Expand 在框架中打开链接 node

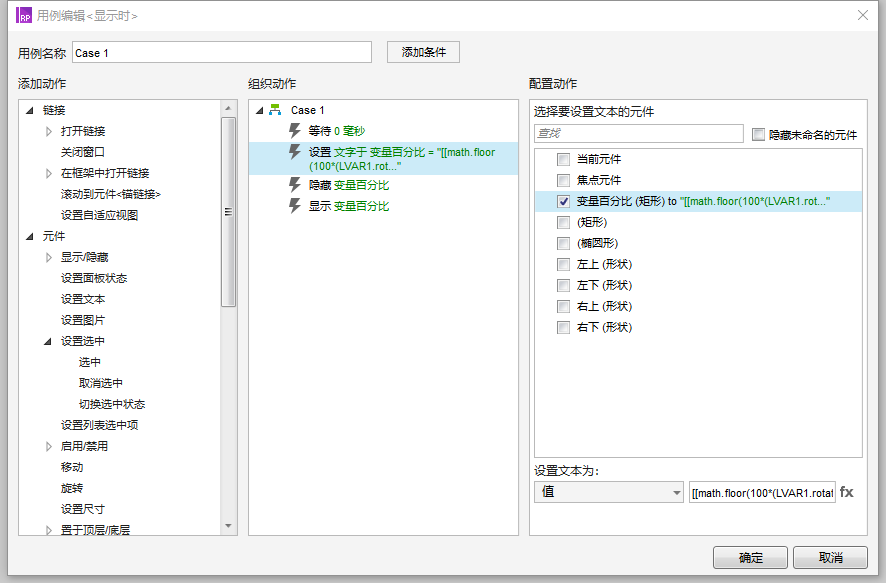pyautogui.click(x=49, y=173)
